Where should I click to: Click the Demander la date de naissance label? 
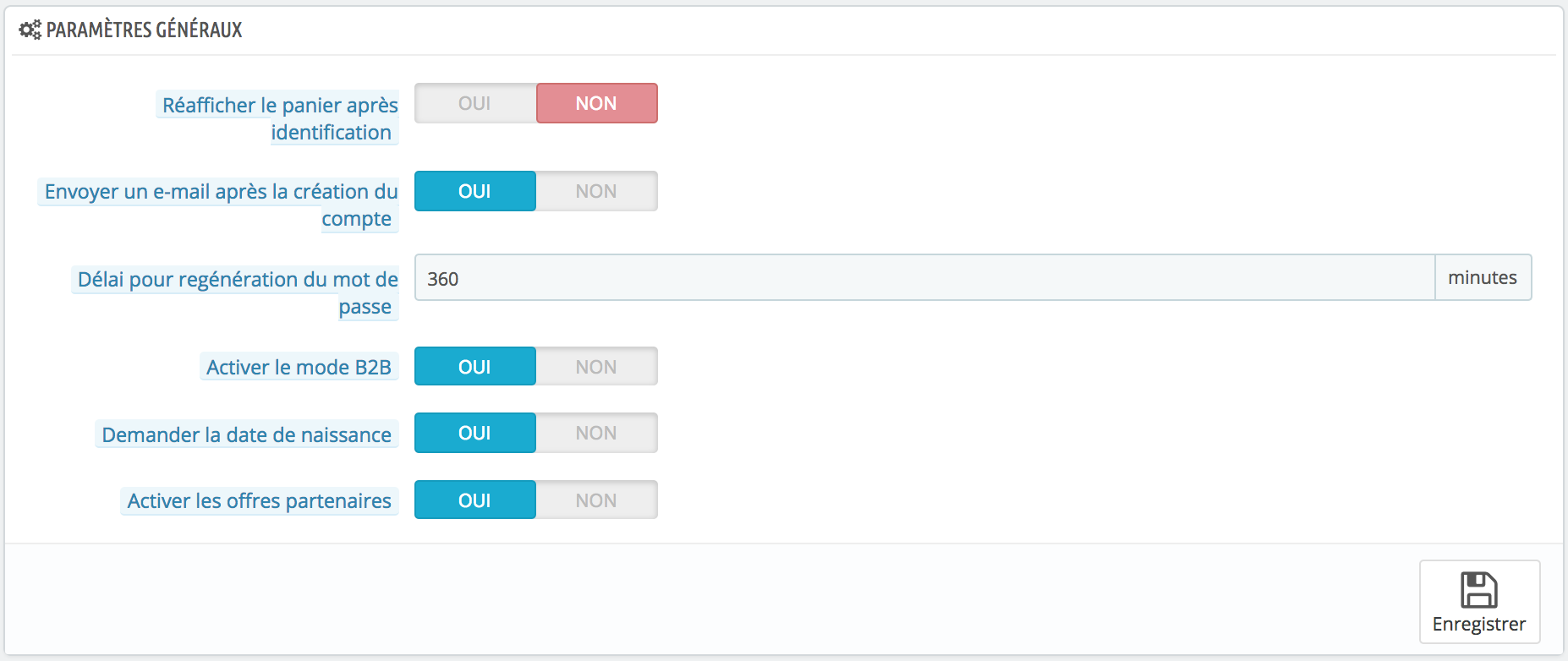(246, 434)
